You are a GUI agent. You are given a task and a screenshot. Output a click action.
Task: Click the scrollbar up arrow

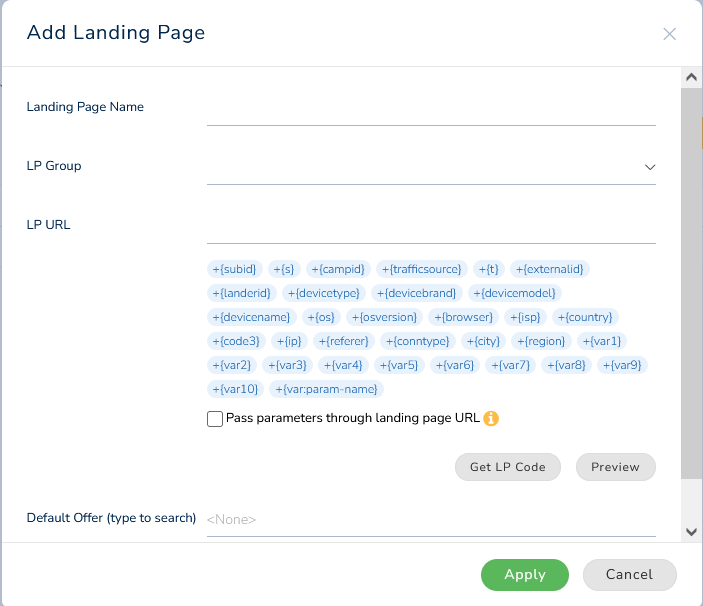point(691,78)
